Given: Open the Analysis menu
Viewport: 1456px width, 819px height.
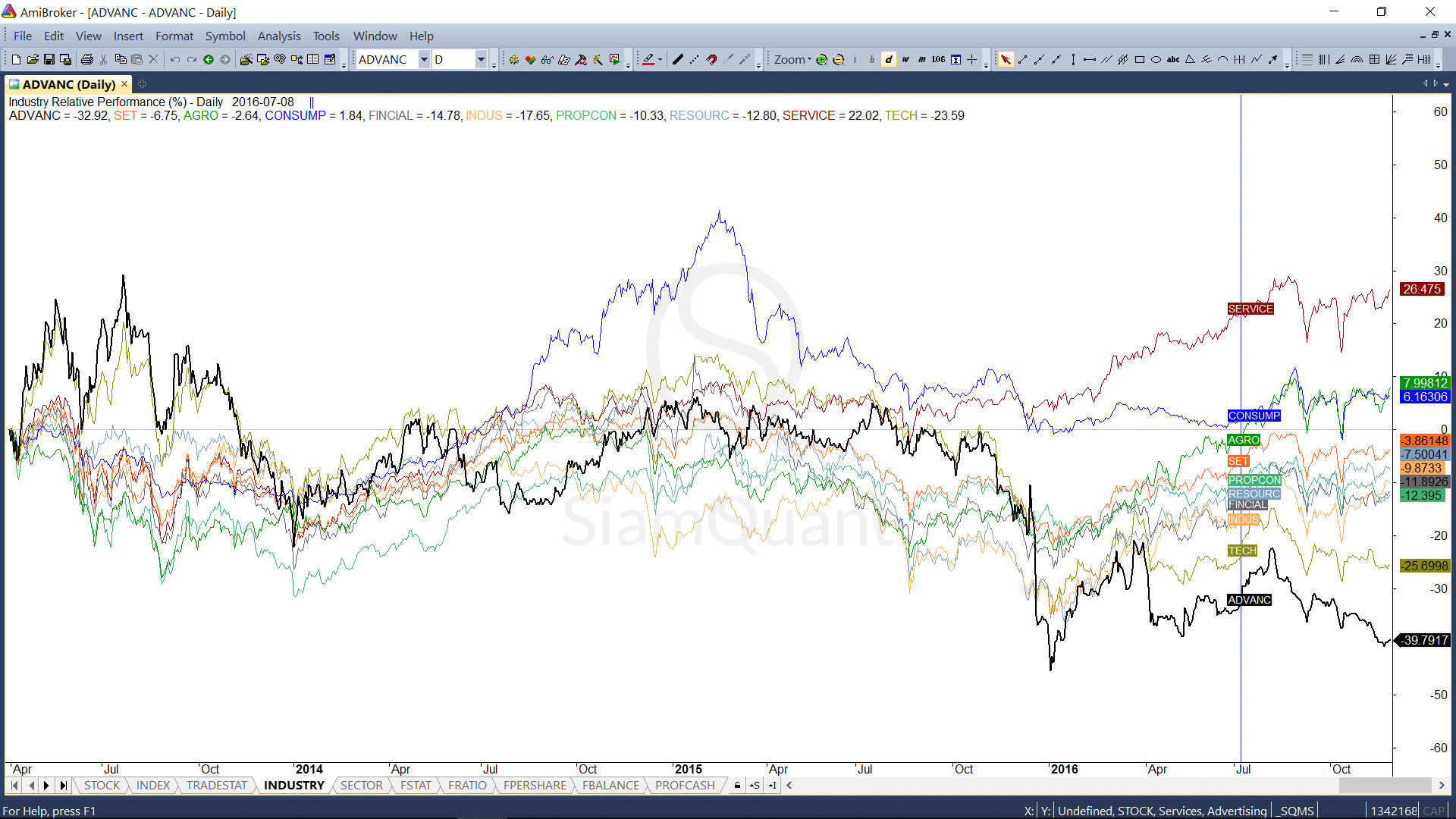Looking at the screenshot, I should pyautogui.click(x=278, y=36).
